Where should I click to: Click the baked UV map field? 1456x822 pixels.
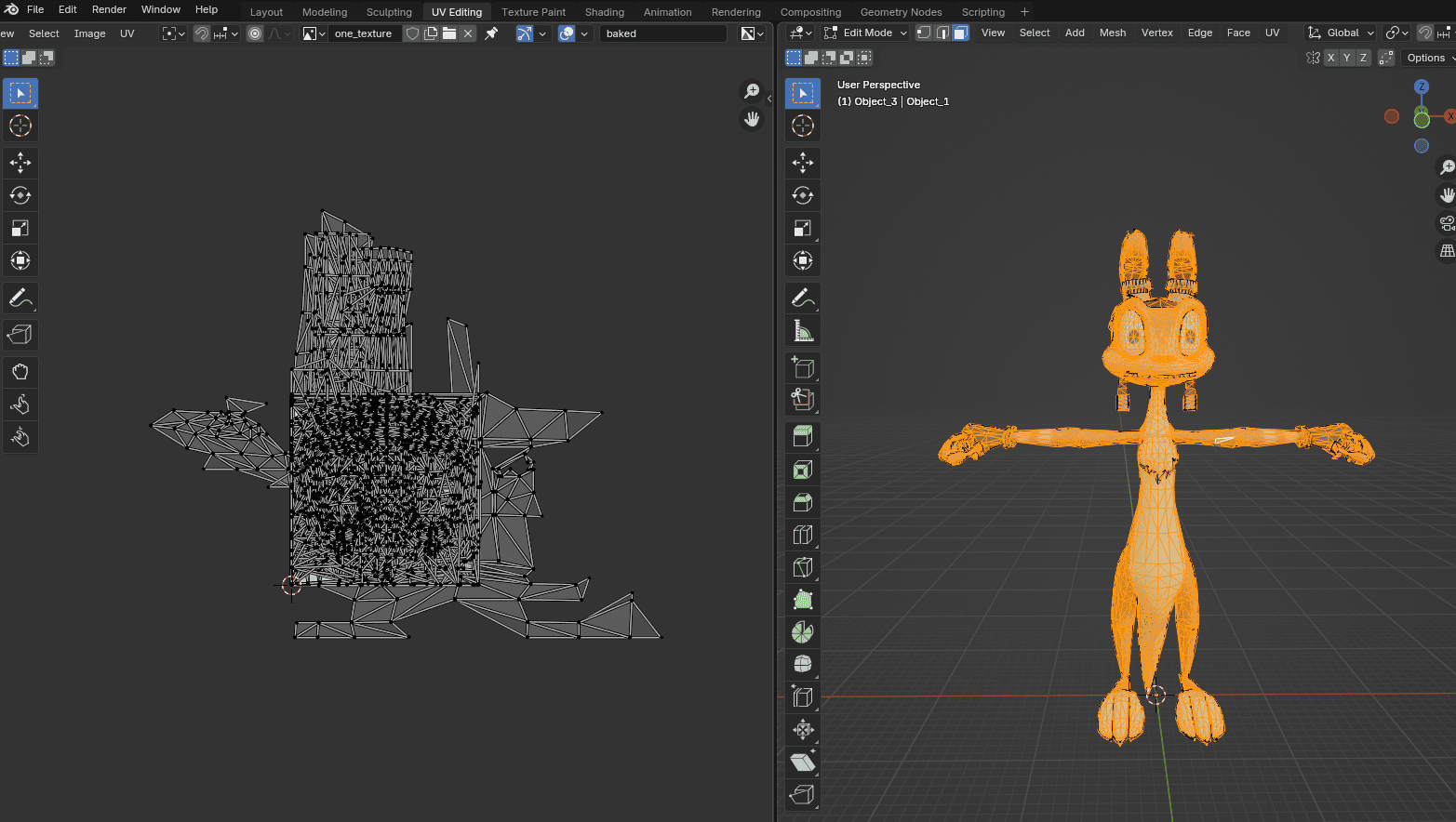pos(662,33)
